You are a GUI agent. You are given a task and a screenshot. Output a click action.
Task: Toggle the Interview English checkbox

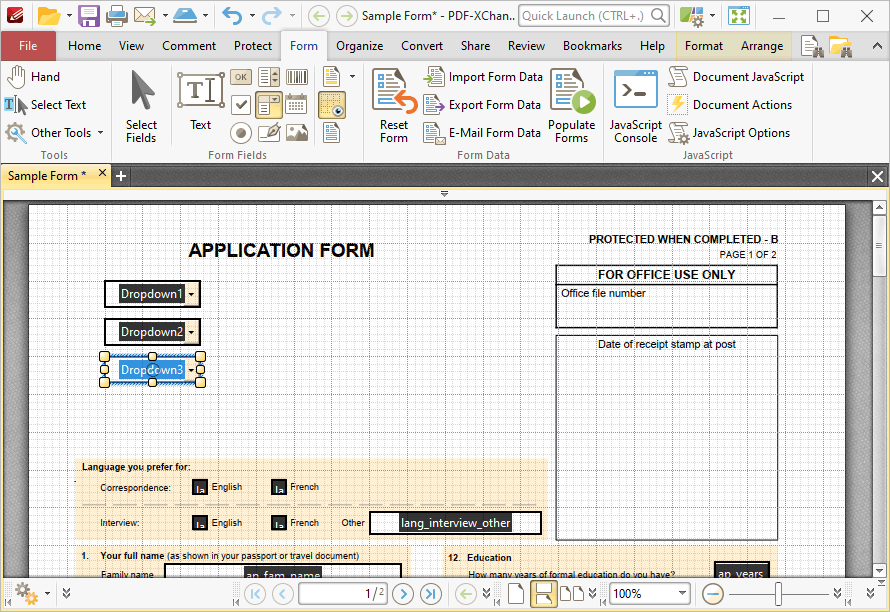pyautogui.click(x=200, y=523)
